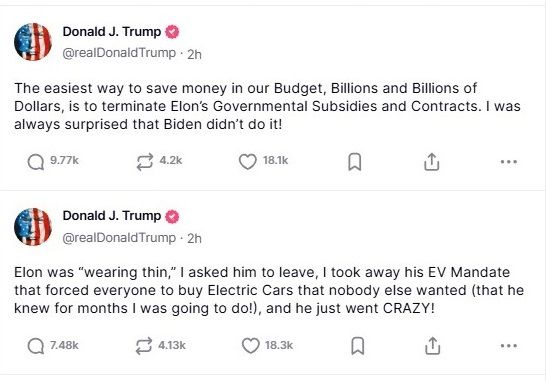
Task: Open @realDonaldTrump handle on the first post
Action: [119, 53]
